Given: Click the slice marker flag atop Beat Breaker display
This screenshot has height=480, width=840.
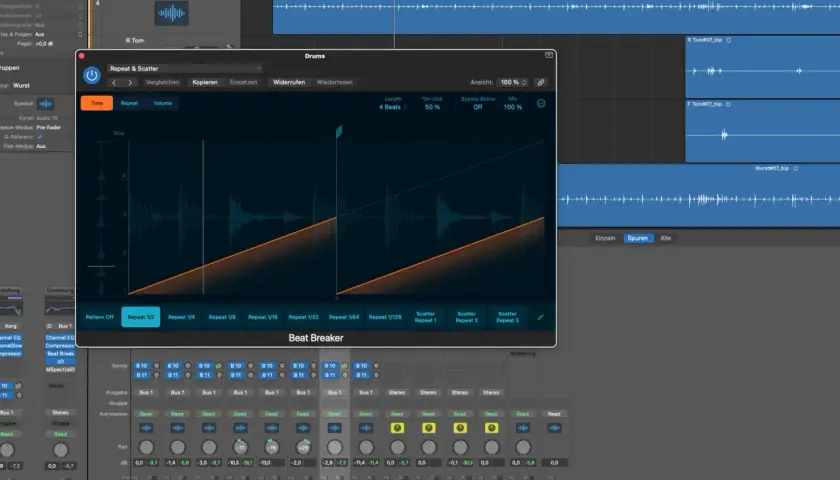Looking at the screenshot, I should click(x=339, y=131).
